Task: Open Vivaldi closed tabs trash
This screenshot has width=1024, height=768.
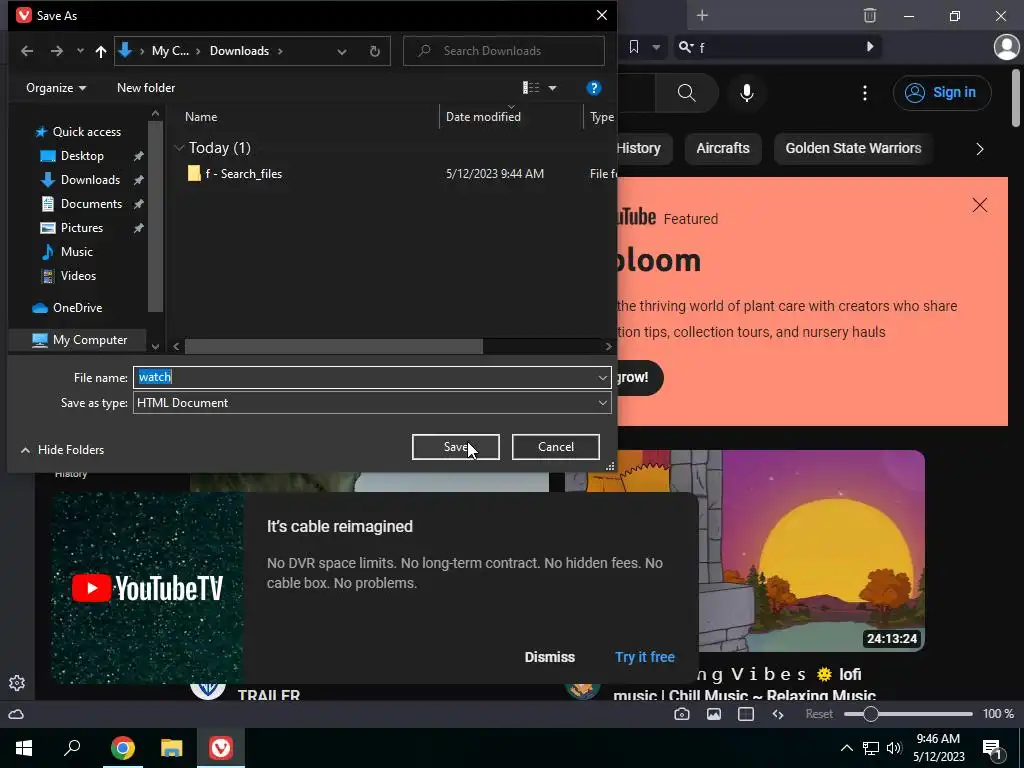Action: click(870, 15)
